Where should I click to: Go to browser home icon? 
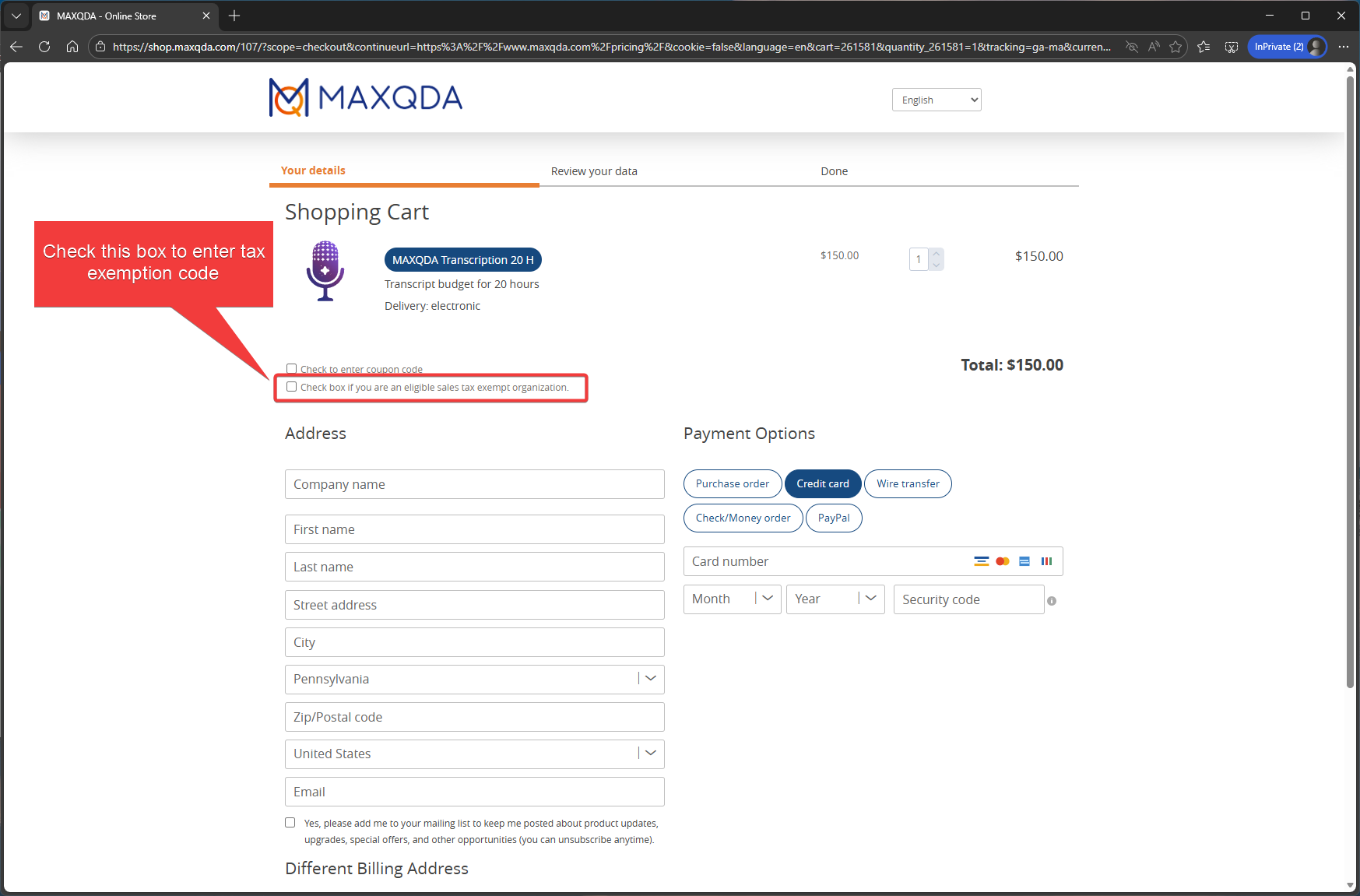[x=72, y=47]
